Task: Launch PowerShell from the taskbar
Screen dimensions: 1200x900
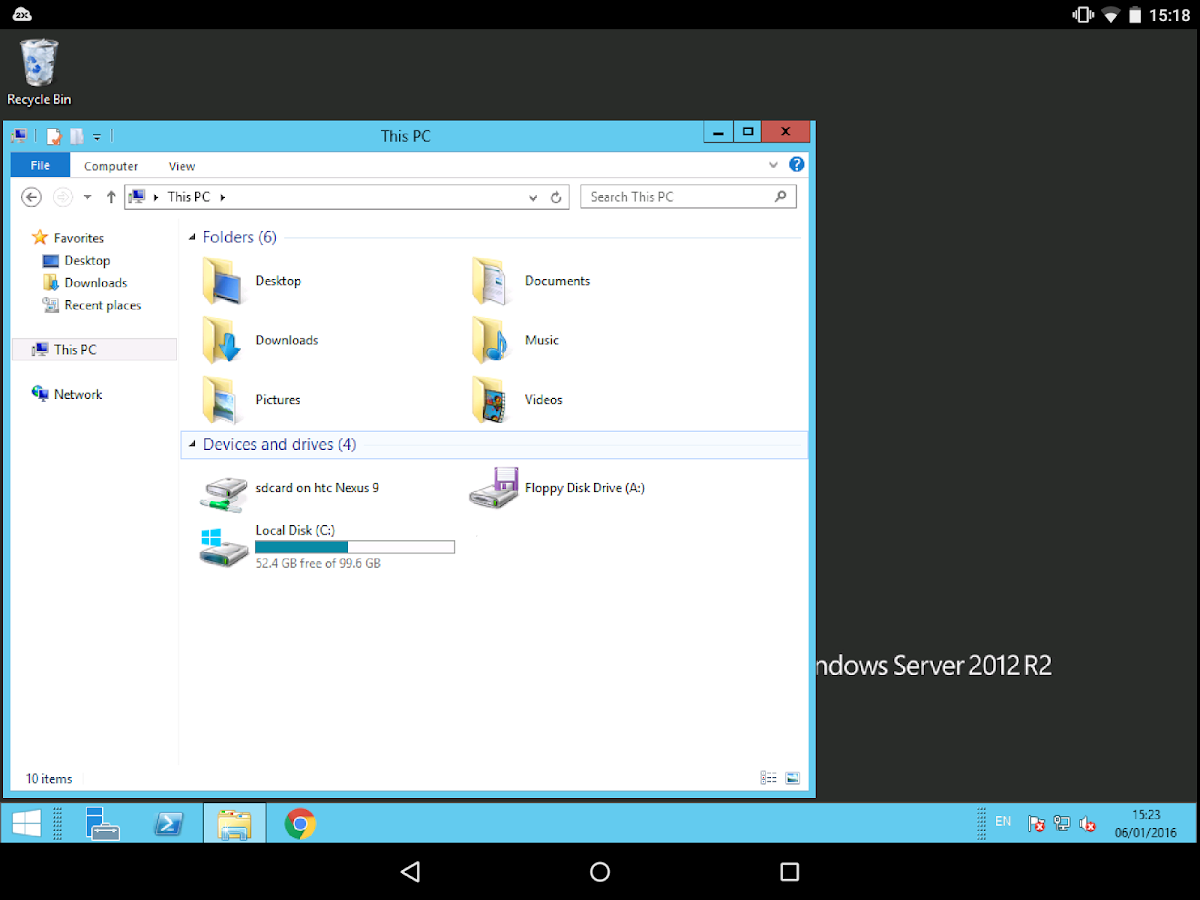Action: point(168,823)
